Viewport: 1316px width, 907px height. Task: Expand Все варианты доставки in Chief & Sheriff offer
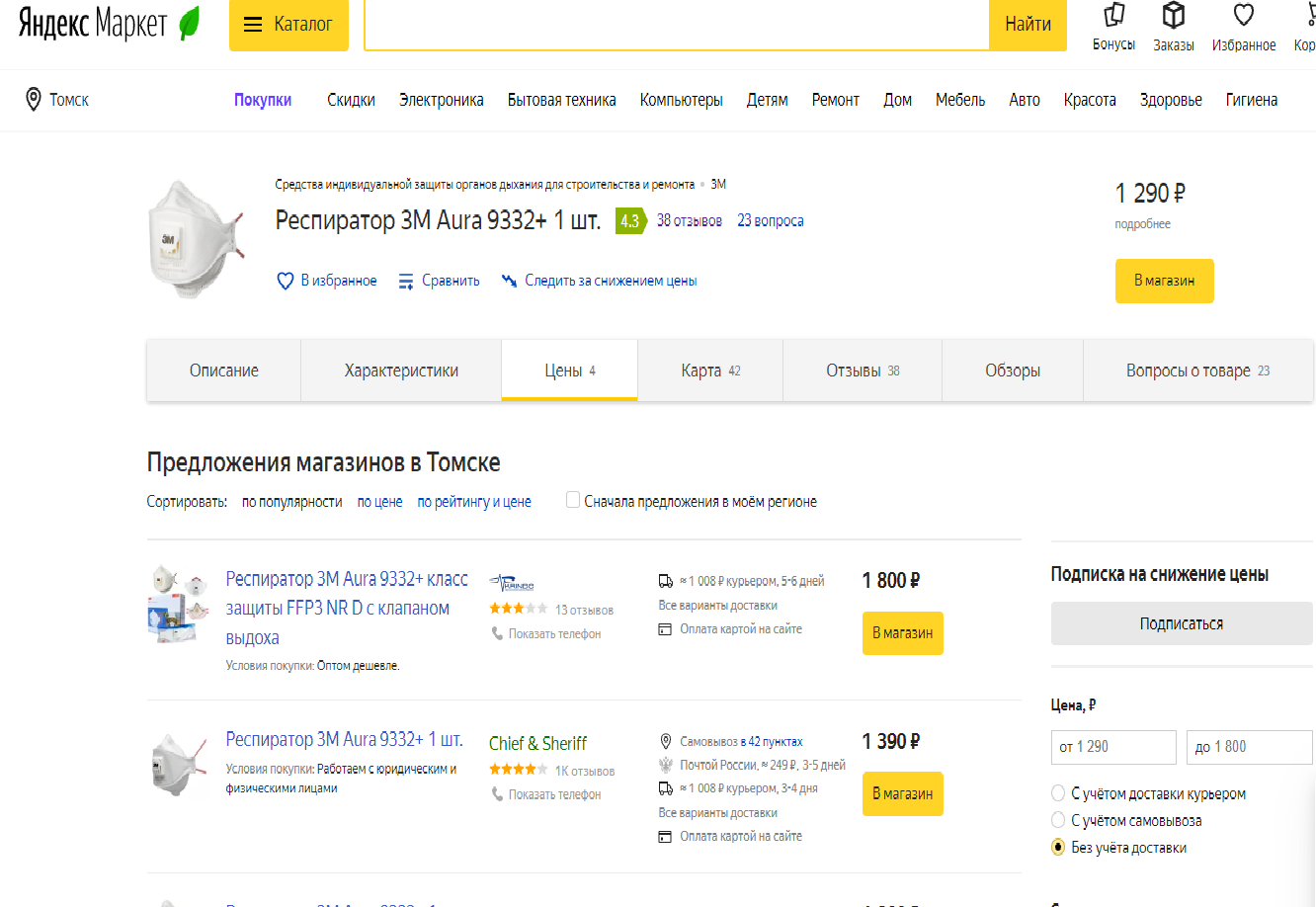tap(718, 813)
